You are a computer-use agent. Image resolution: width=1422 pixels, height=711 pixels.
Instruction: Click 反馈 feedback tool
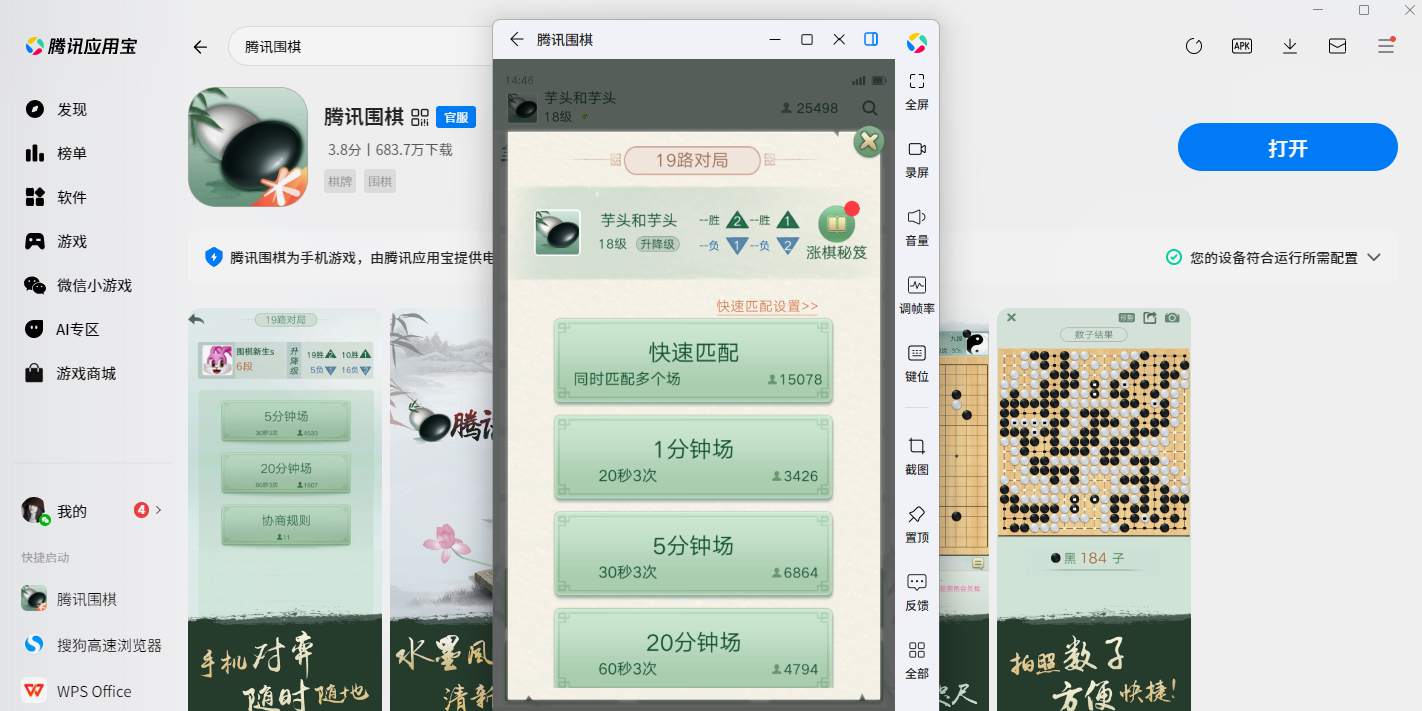pyautogui.click(x=917, y=592)
